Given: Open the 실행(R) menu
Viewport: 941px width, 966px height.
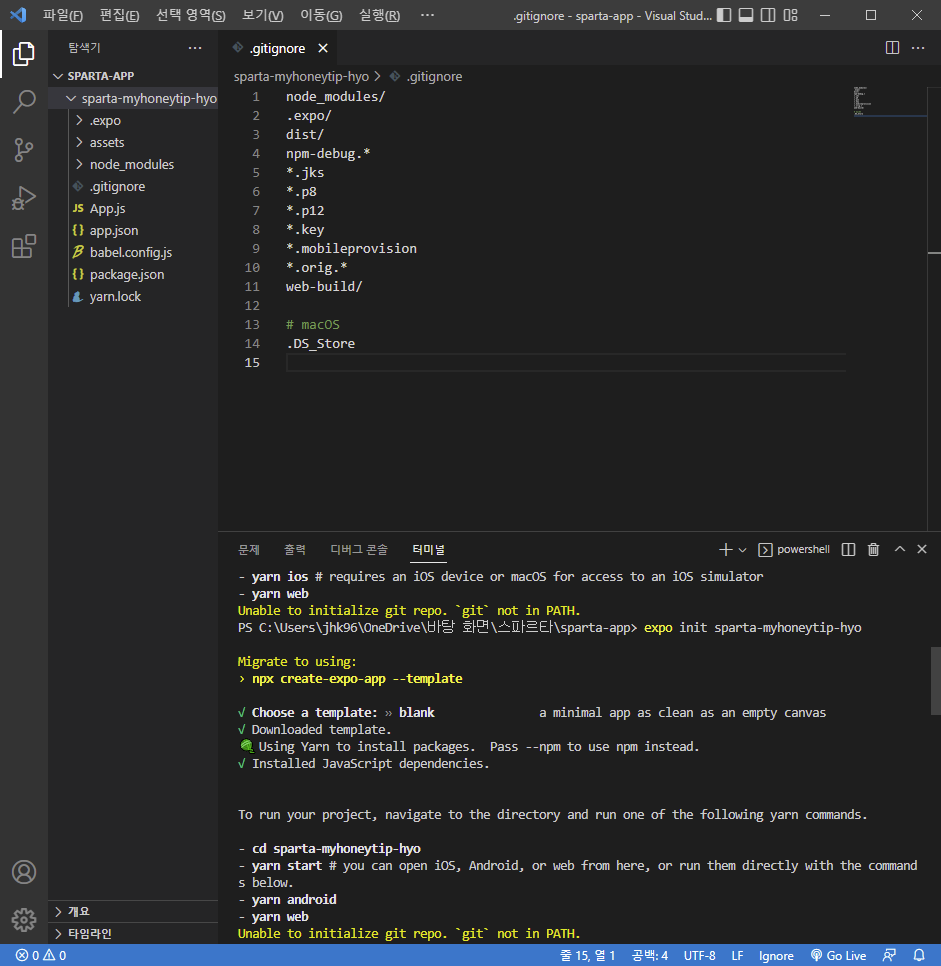Looking at the screenshot, I should pos(380,15).
